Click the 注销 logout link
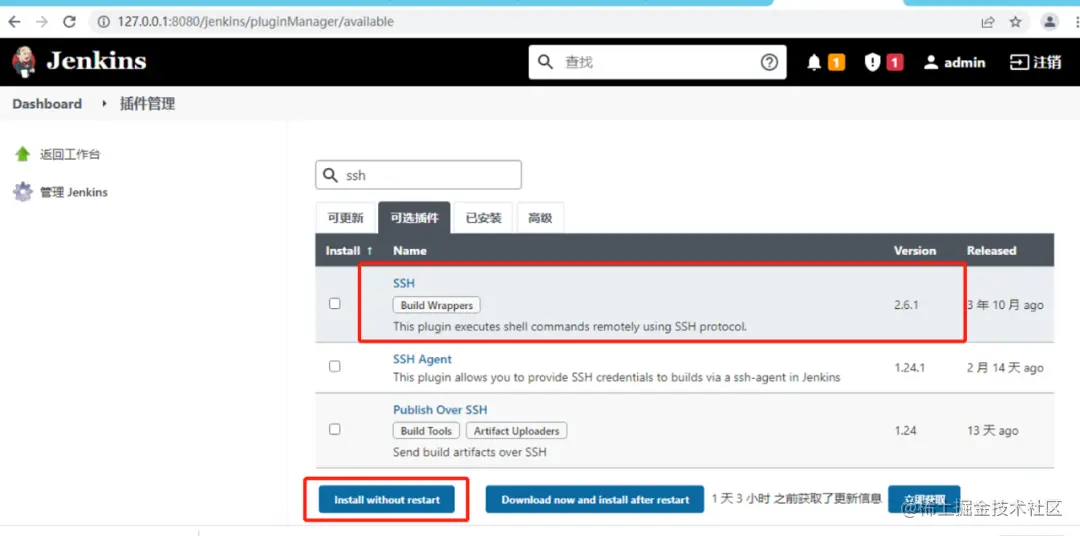1080x536 pixels. point(1047,63)
